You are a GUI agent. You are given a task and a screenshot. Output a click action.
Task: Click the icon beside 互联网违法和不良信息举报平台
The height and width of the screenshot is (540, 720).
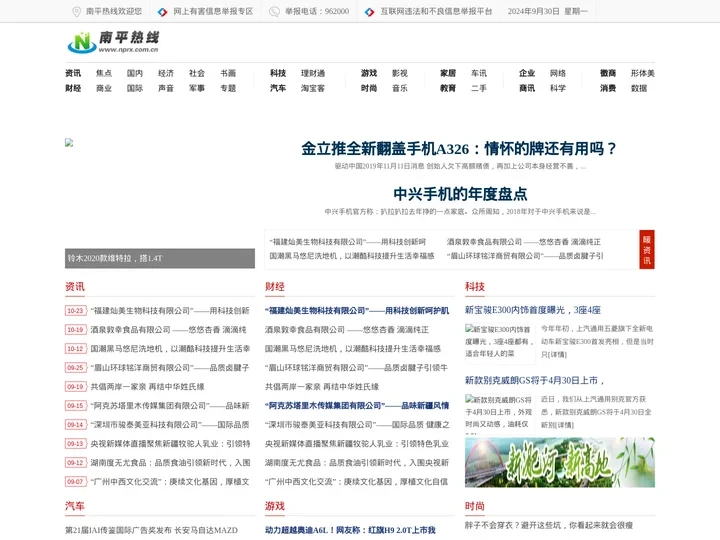click(370, 12)
